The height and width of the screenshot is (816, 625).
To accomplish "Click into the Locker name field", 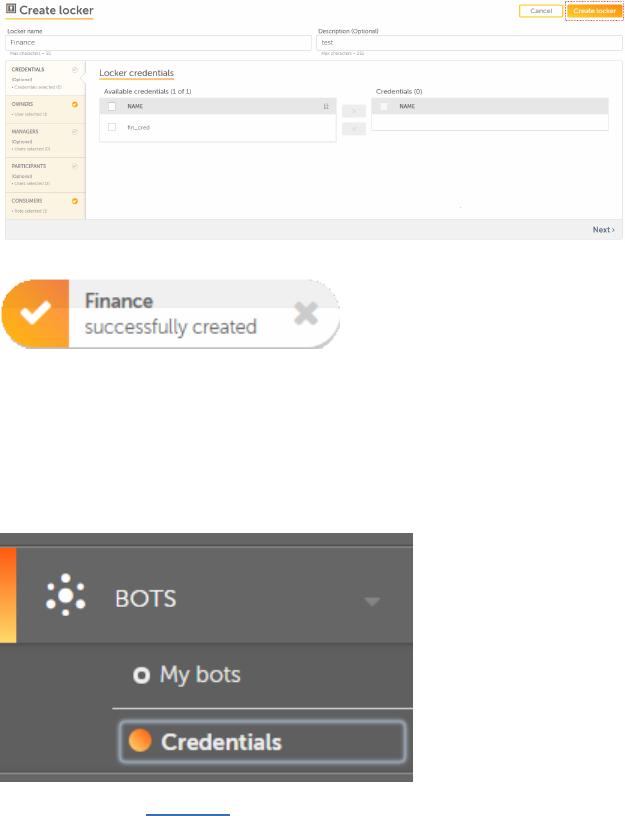I will 158,43.
